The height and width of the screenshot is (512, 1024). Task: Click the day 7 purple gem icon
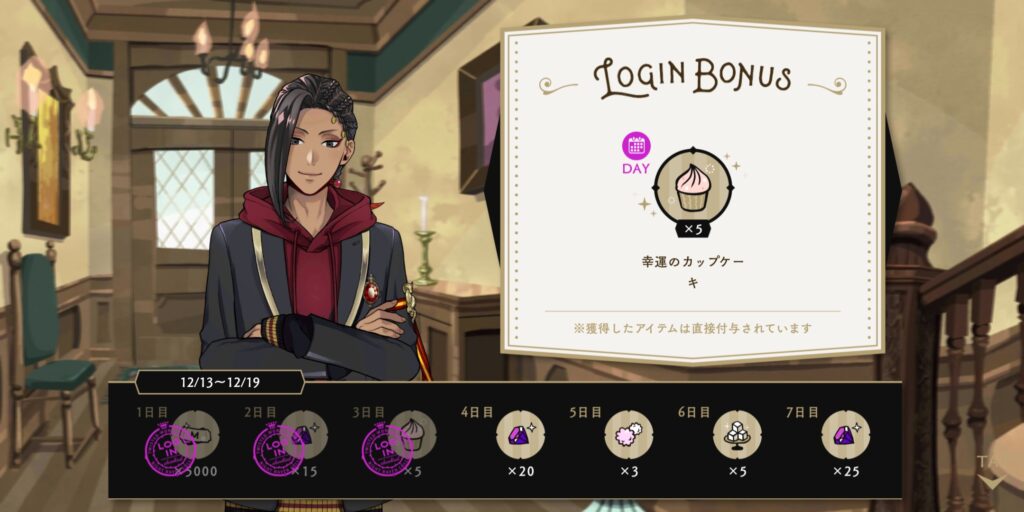tap(846, 435)
